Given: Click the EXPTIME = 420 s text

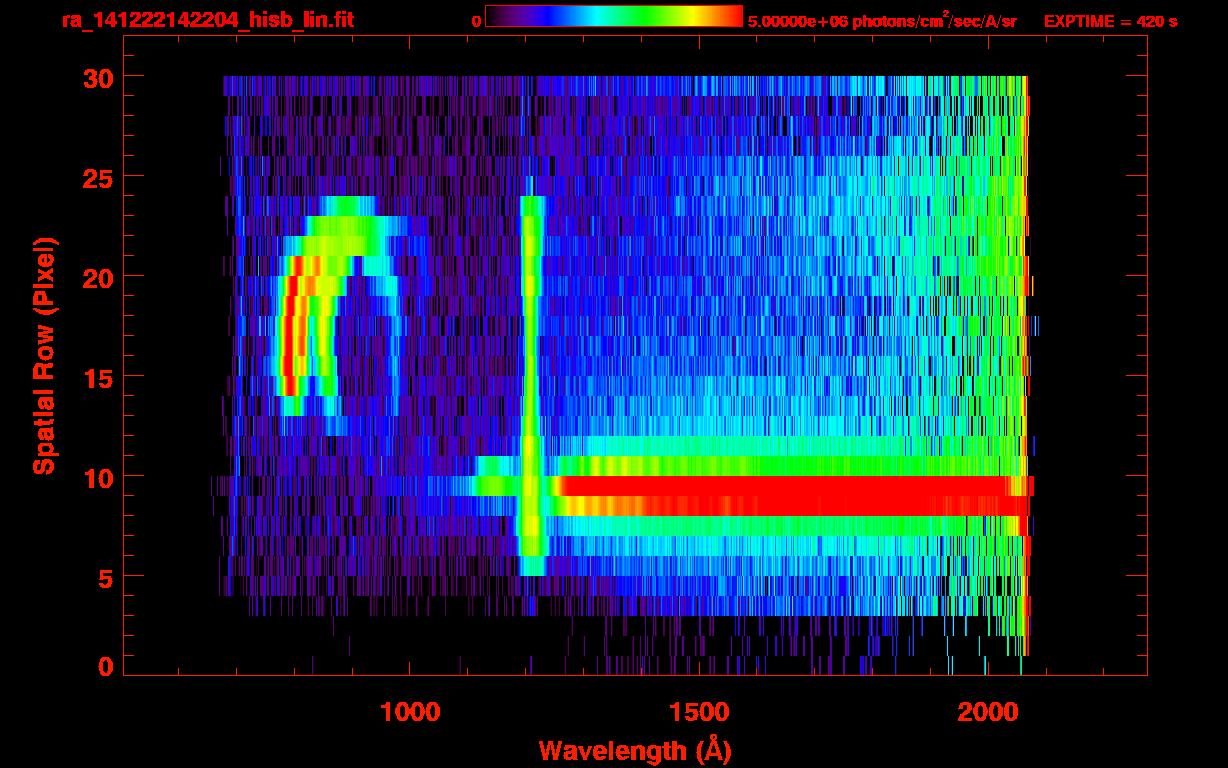Looking at the screenshot, I should pyautogui.click(x=1110, y=21).
